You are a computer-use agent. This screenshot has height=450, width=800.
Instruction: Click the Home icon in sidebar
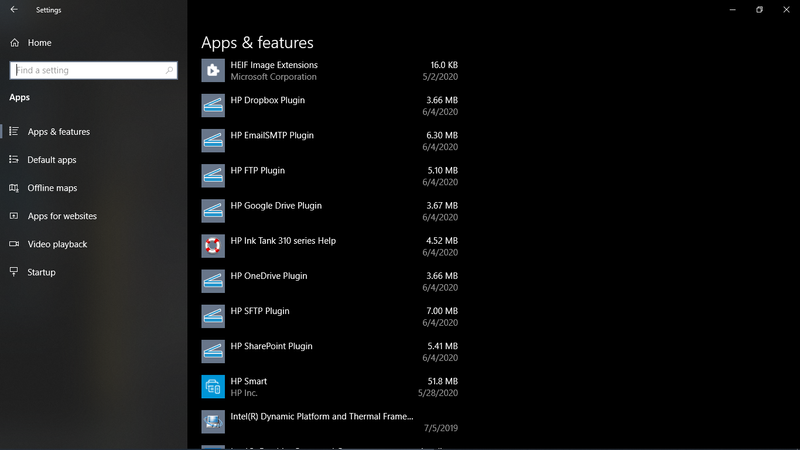tap(14, 43)
